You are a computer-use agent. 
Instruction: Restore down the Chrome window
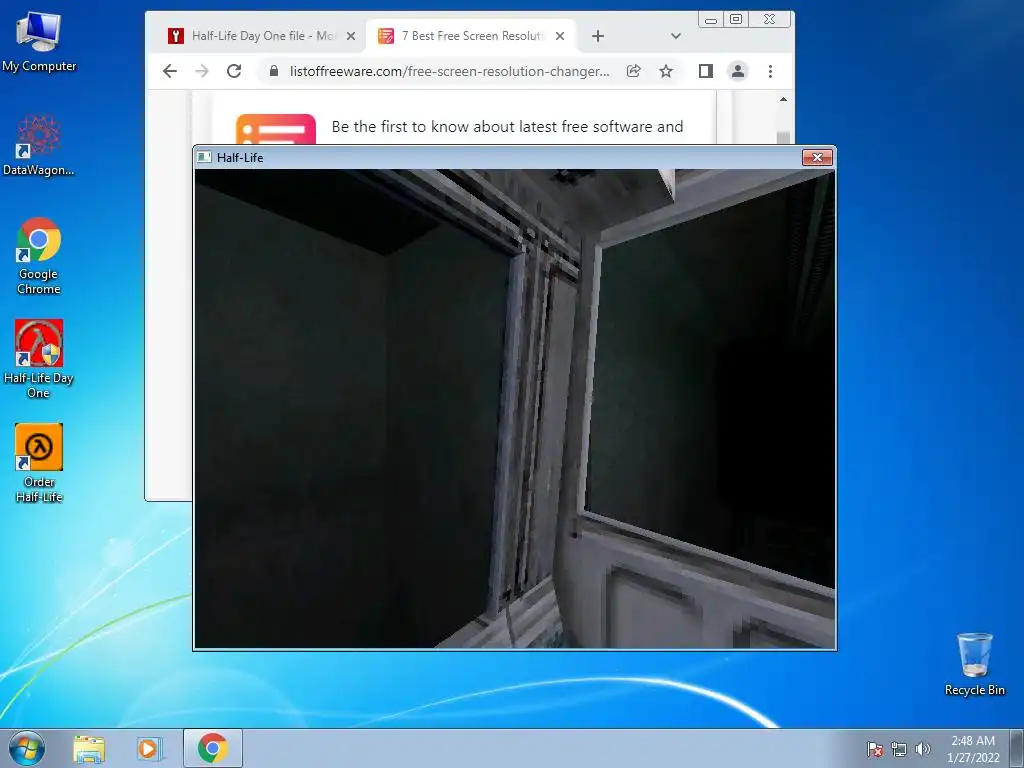click(x=736, y=20)
